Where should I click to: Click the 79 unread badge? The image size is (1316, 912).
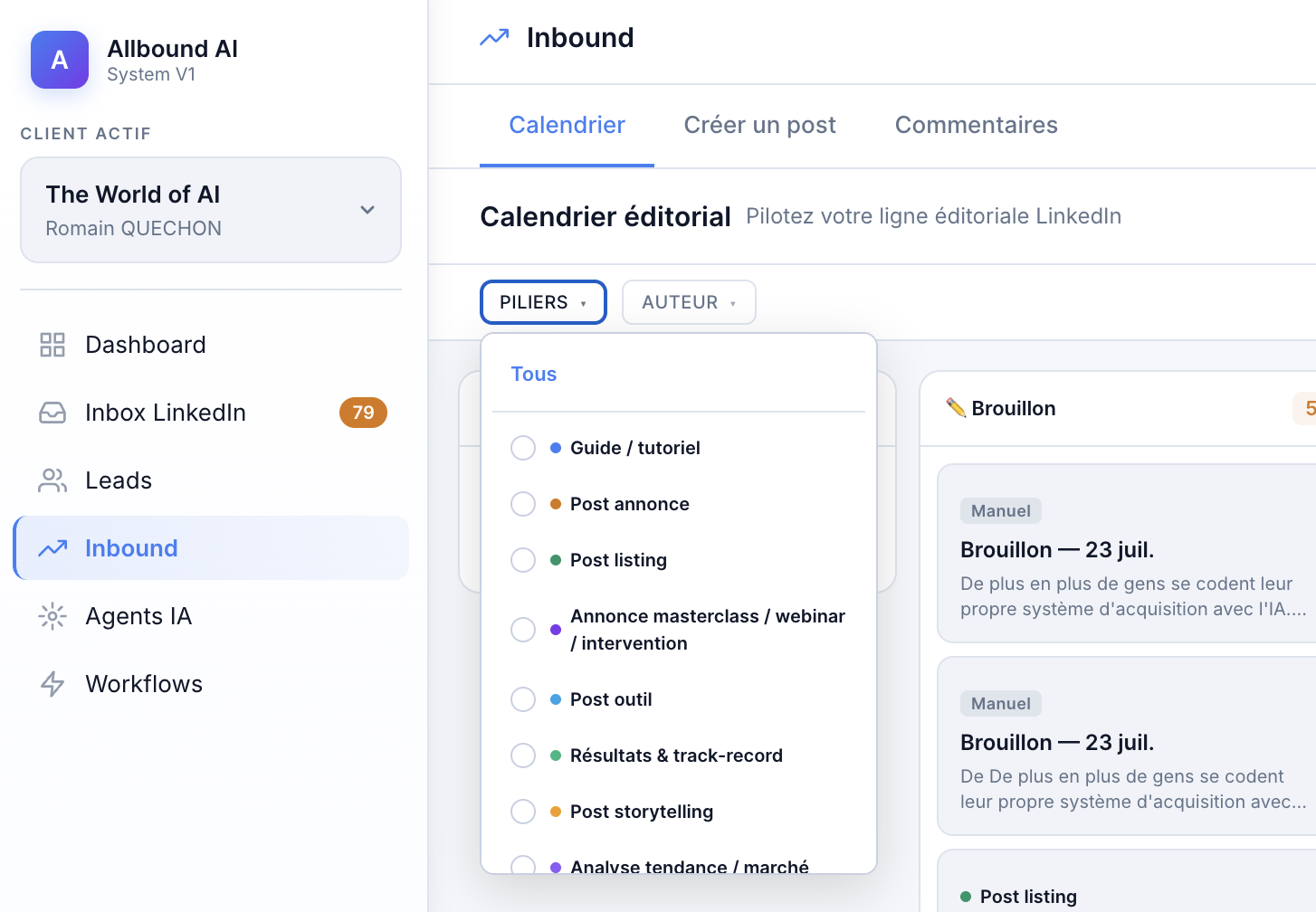[x=363, y=413]
